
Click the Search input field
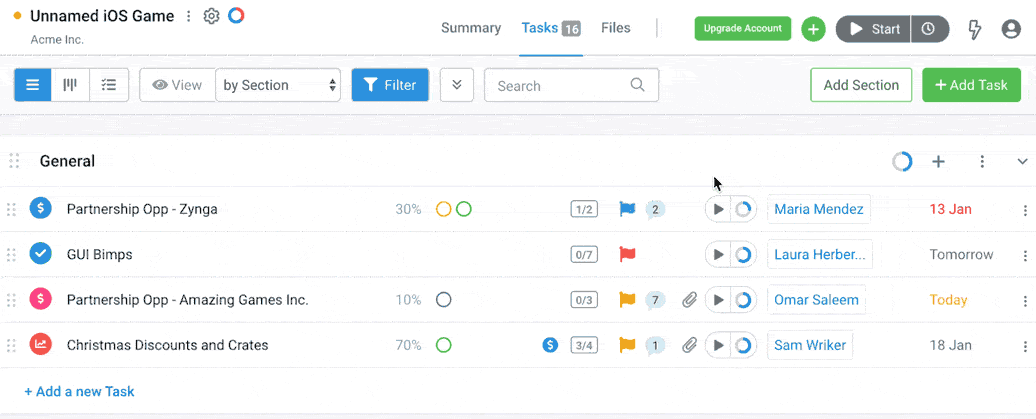(x=560, y=85)
